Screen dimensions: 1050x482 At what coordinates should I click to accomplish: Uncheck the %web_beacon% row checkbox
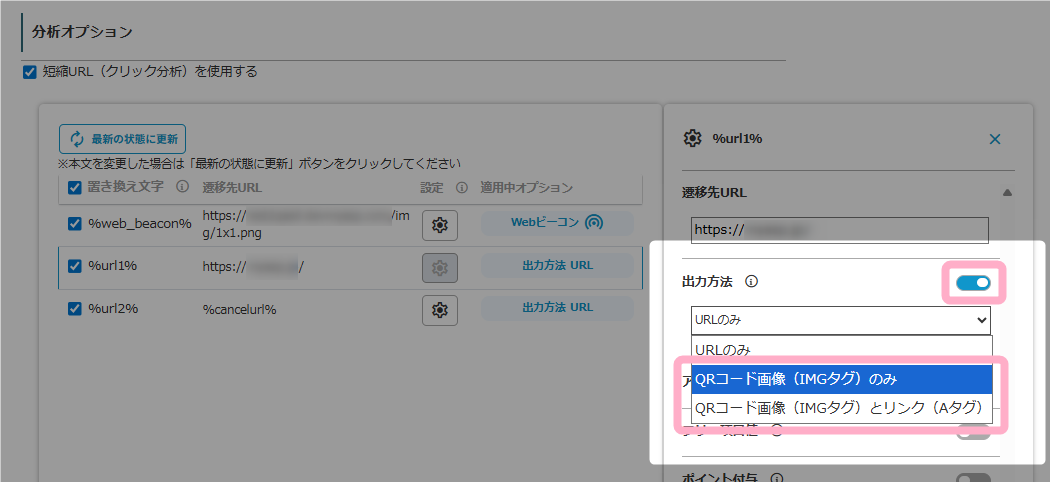75,224
